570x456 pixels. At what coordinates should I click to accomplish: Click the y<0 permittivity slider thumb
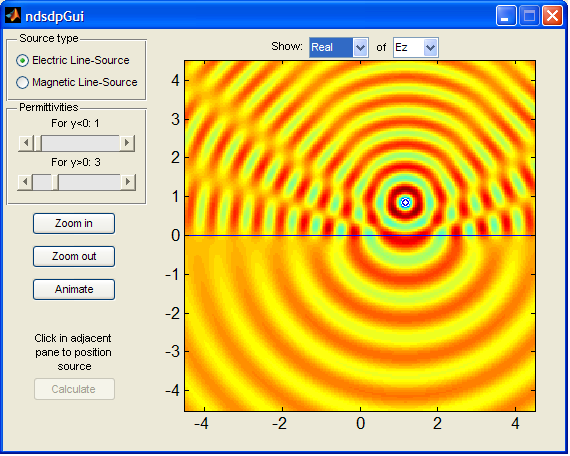click(x=37, y=143)
